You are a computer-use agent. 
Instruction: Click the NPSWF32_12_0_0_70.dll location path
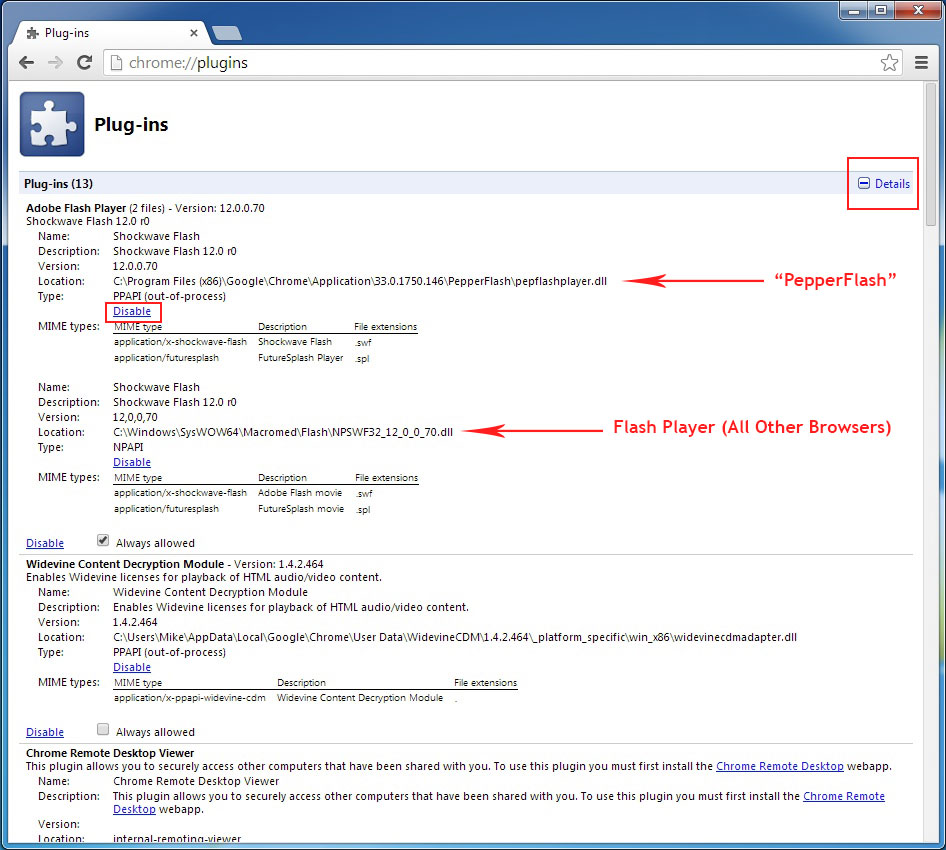click(283, 432)
